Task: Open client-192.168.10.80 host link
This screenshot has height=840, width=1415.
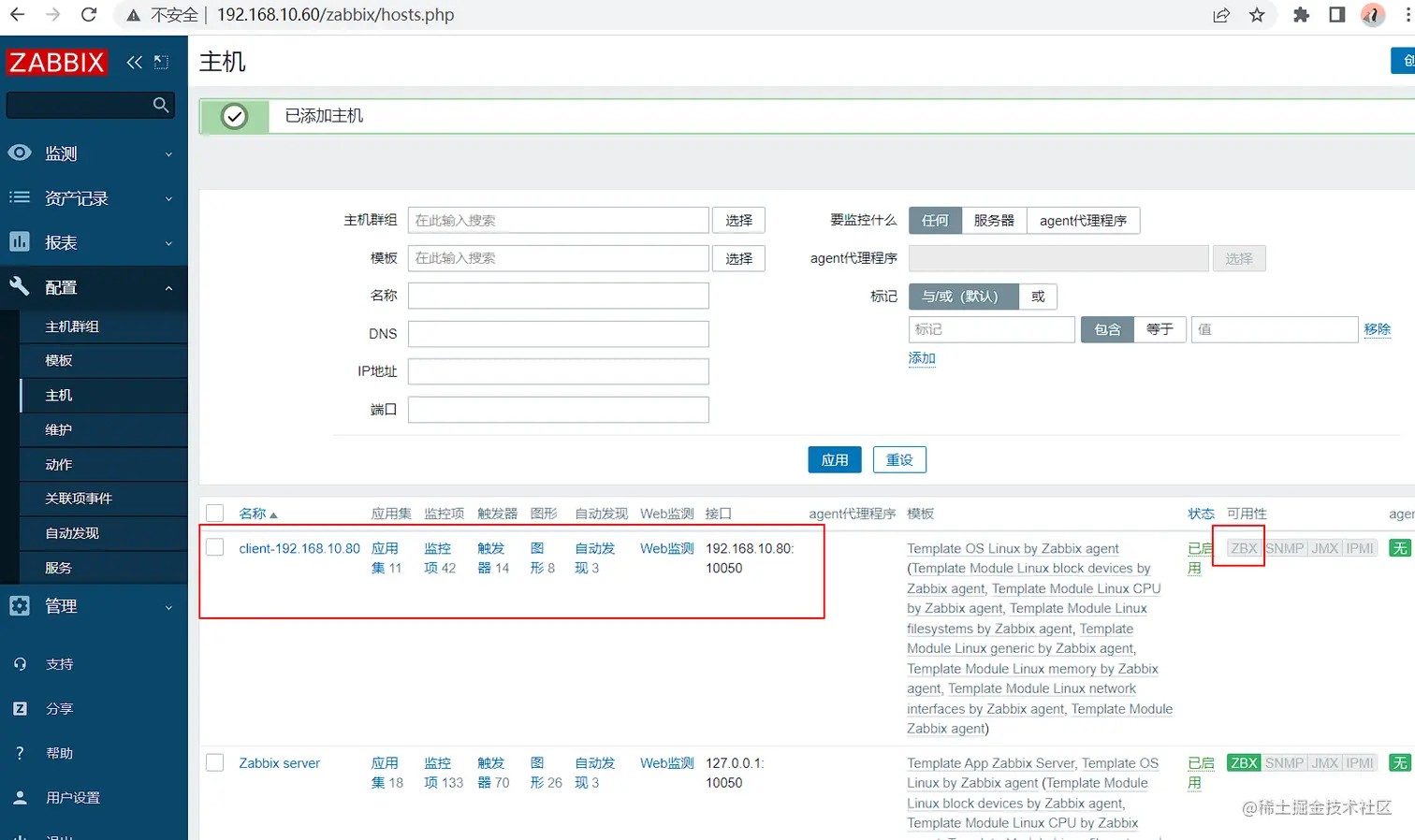Action: [299, 548]
